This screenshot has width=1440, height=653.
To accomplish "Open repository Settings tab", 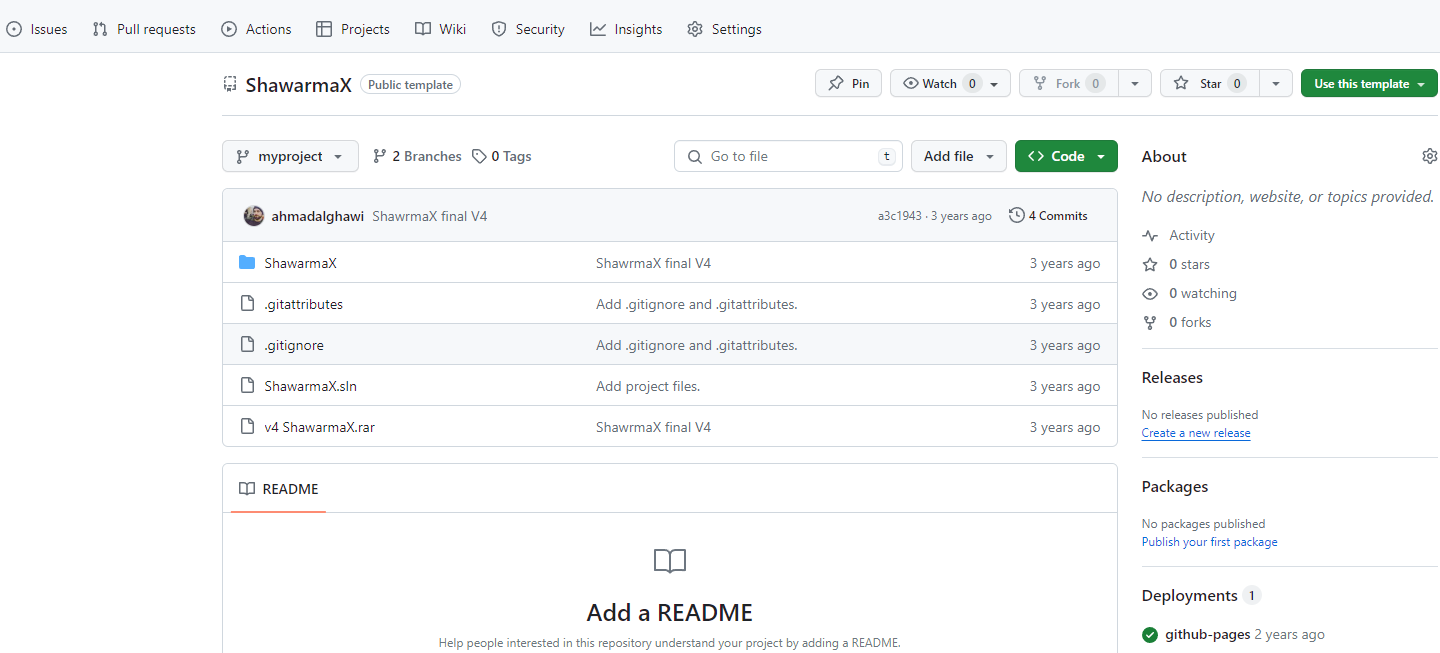I will pos(725,29).
